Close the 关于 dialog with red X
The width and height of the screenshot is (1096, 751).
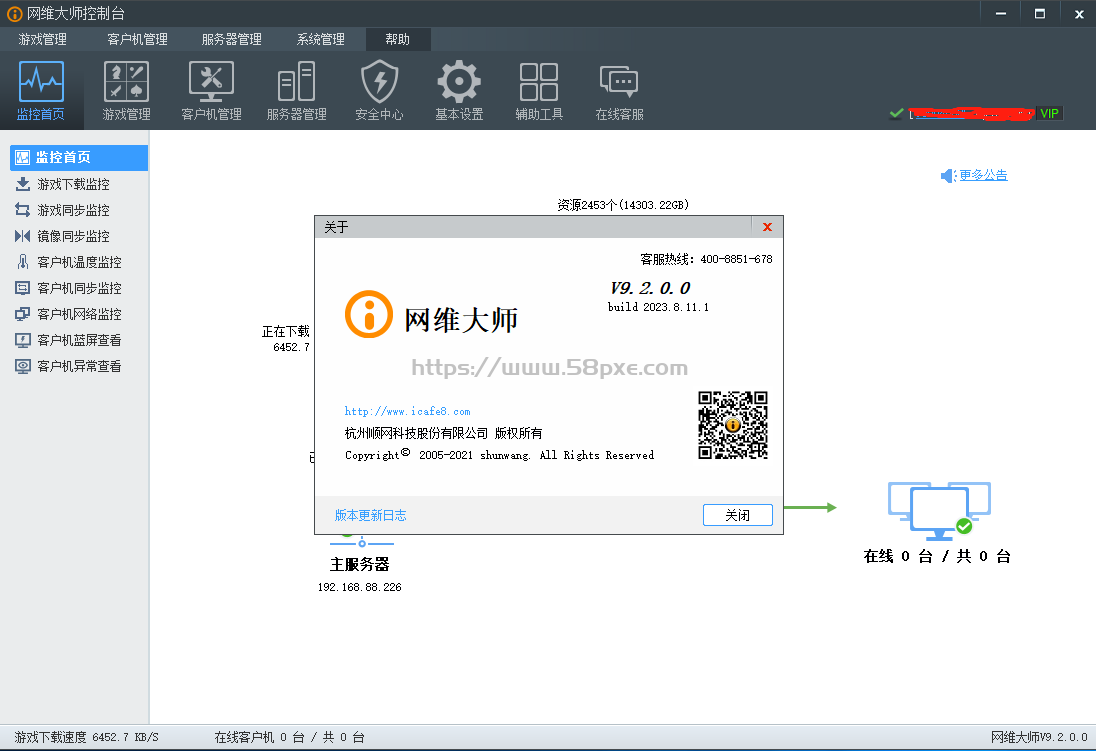click(x=767, y=227)
